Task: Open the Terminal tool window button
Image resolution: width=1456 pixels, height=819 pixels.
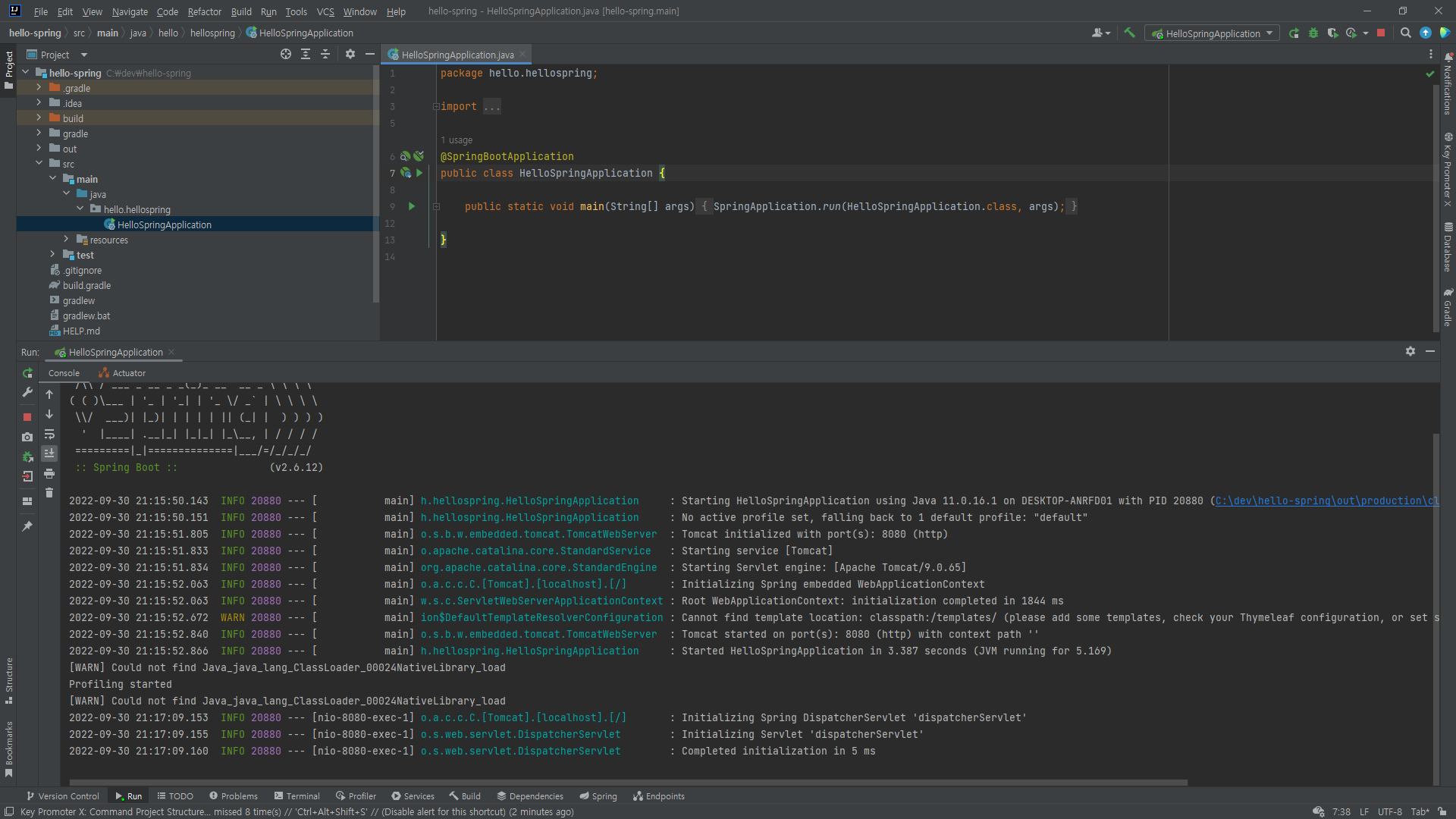Action: click(297, 796)
